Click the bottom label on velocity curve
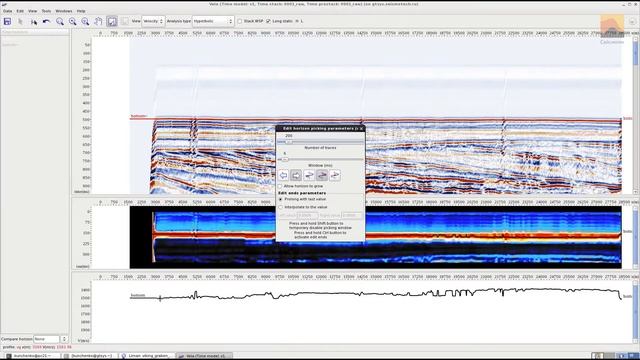Viewport: 640px width, 360px height. click(x=138, y=295)
